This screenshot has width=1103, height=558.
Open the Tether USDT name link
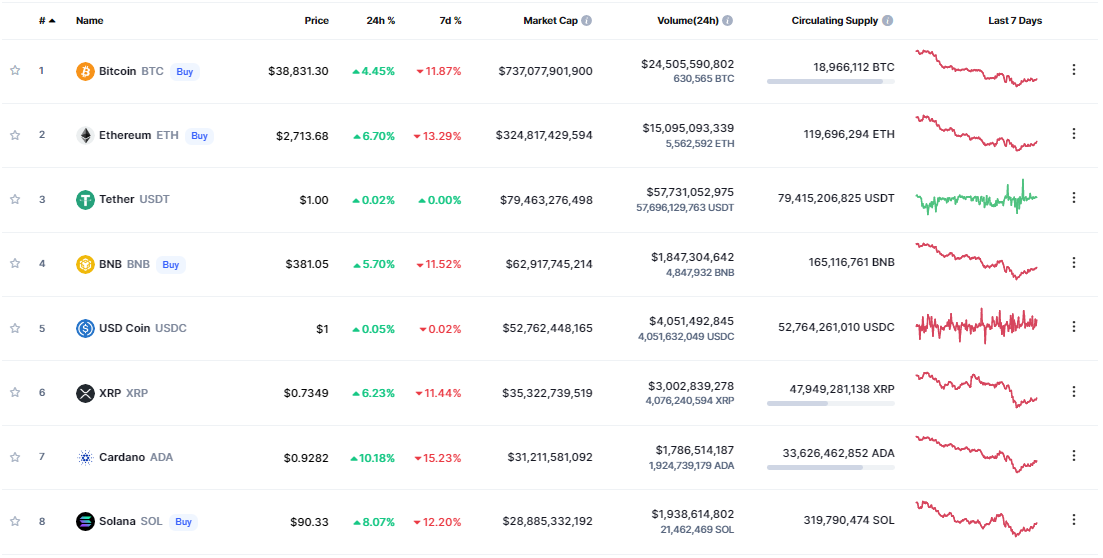point(134,199)
